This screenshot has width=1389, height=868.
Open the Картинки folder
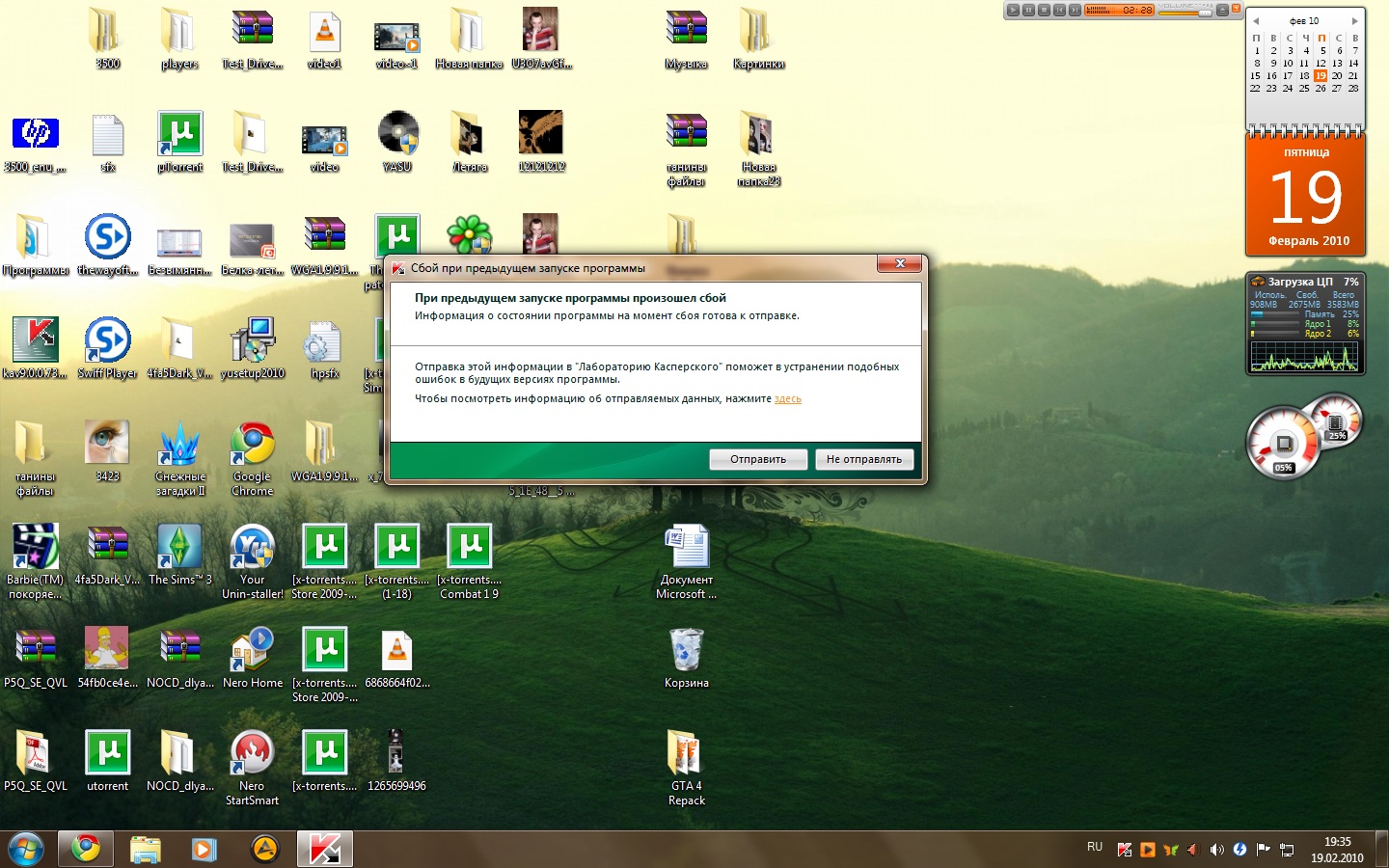[758, 39]
